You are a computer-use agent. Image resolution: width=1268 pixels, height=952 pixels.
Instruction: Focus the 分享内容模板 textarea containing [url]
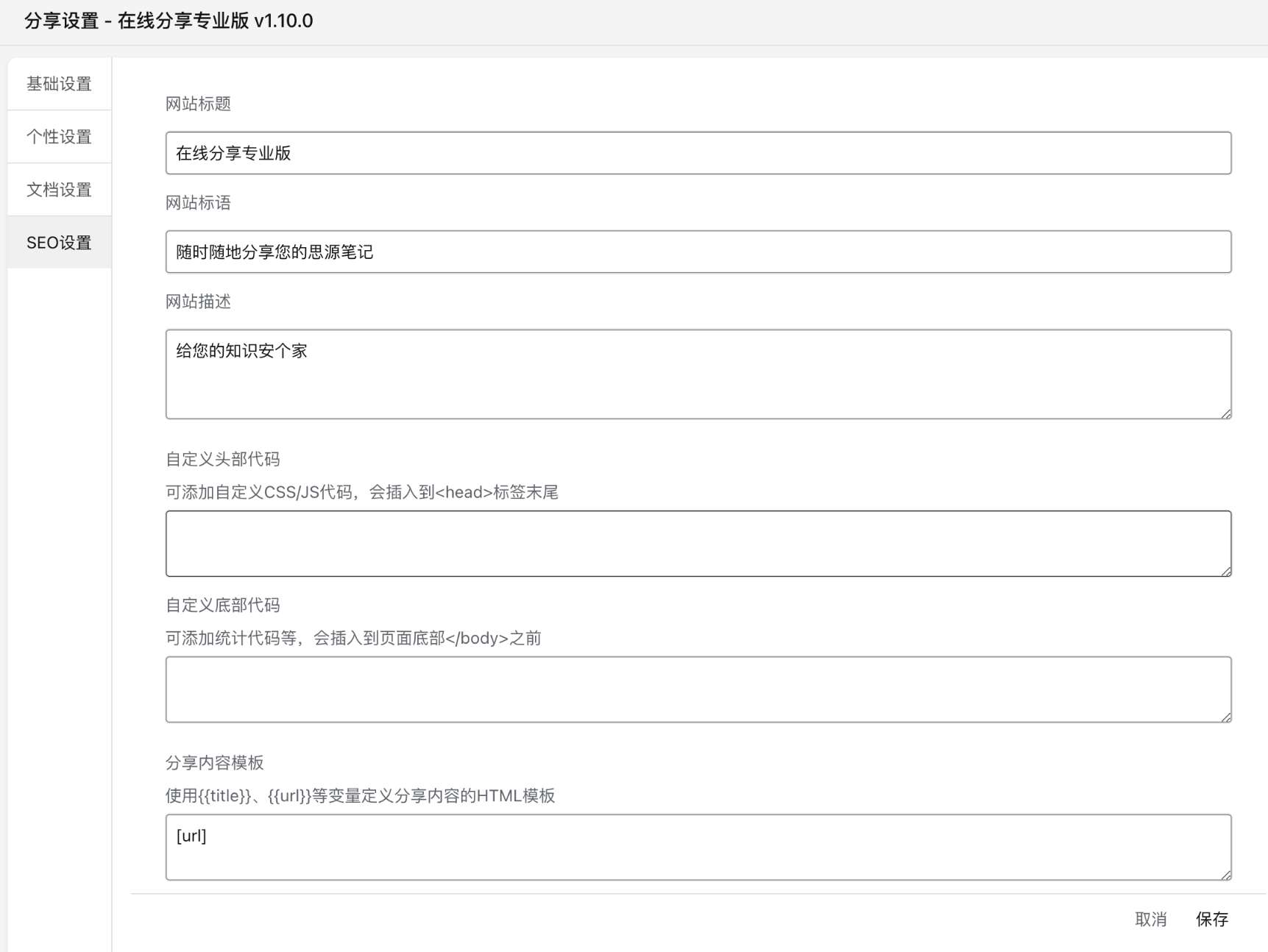(x=698, y=847)
